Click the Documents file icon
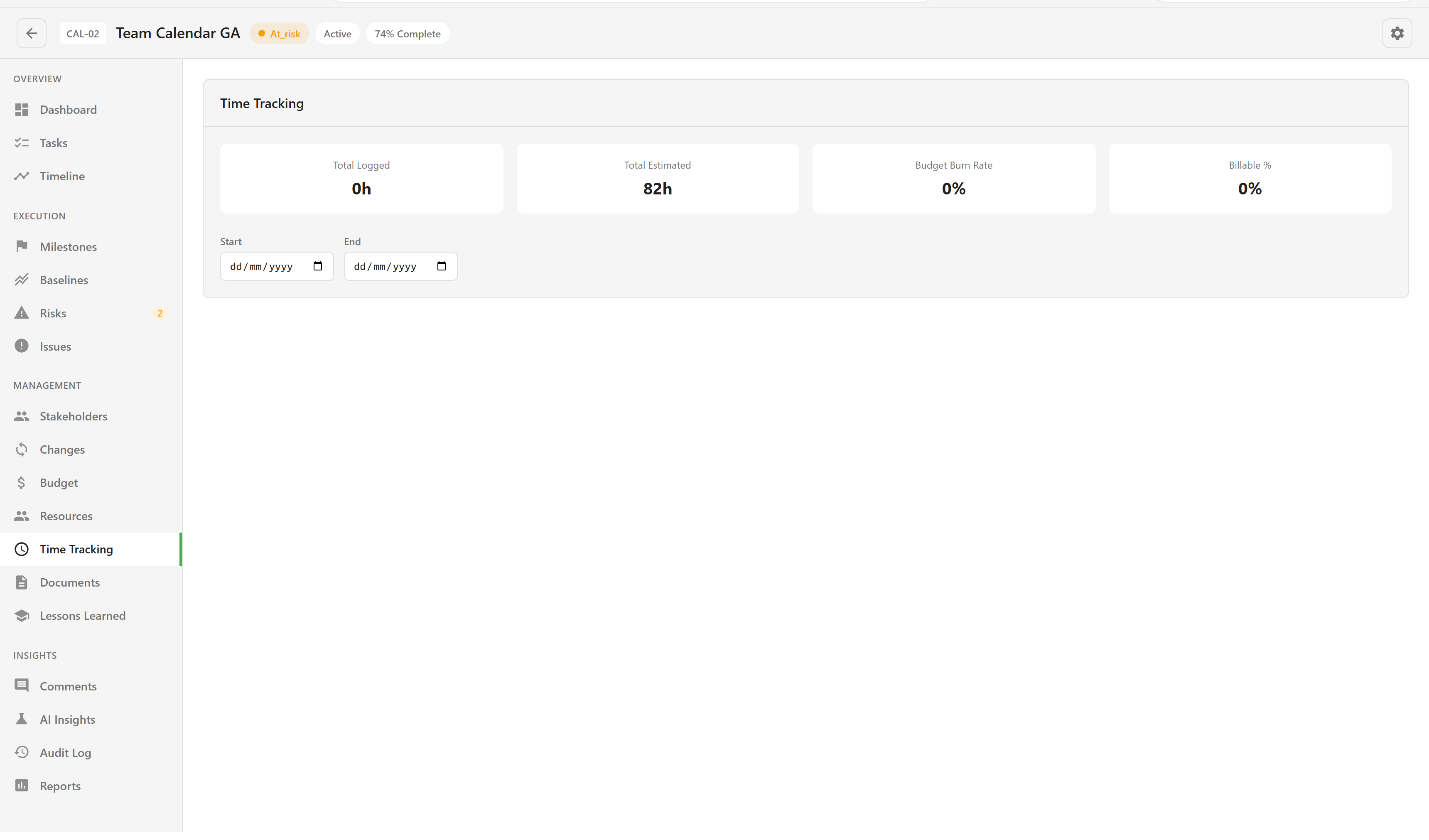Image resolution: width=1429 pixels, height=840 pixels. pyautogui.click(x=22, y=582)
